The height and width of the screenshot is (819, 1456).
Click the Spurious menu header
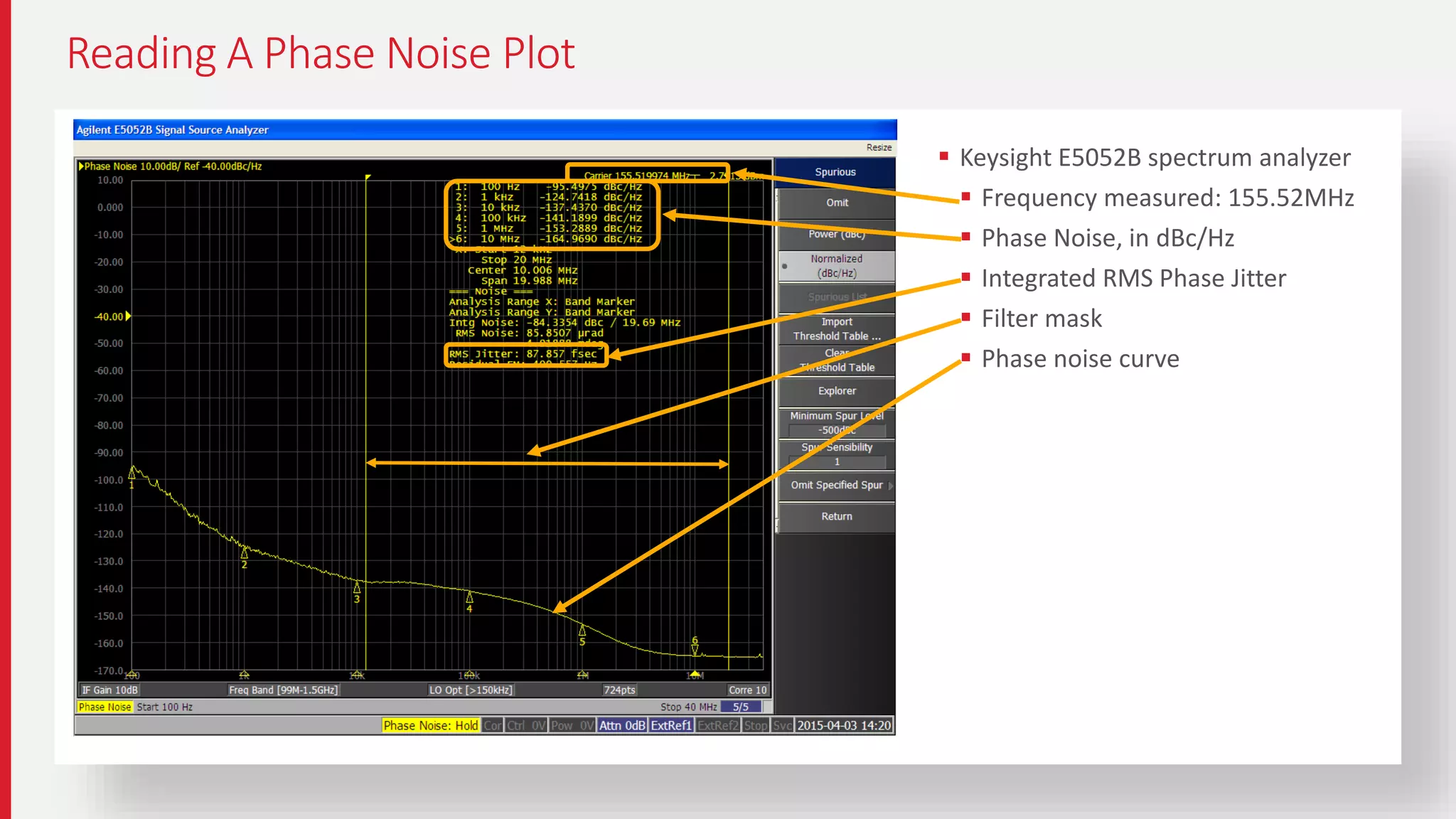tap(835, 172)
